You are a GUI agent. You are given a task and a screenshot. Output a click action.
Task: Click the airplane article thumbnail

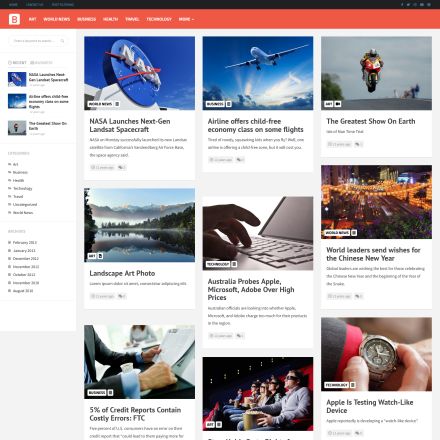coord(258,73)
